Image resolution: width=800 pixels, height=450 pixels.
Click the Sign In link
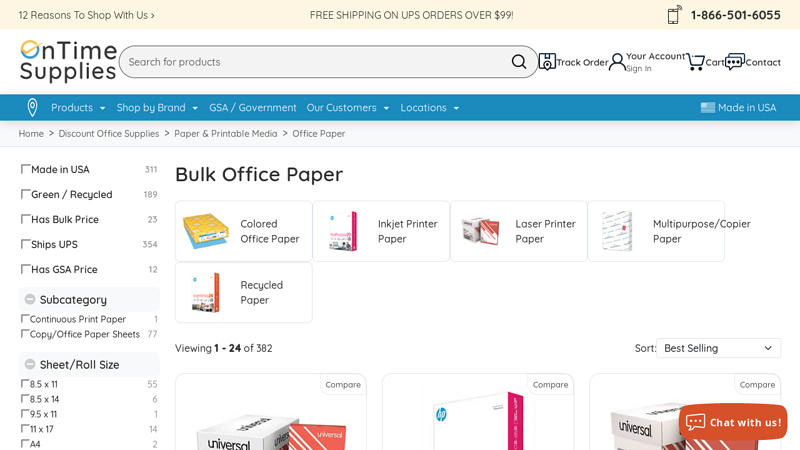point(639,68)
